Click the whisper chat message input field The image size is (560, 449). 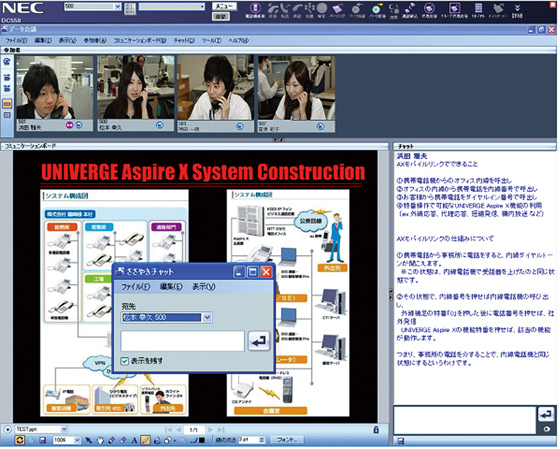tap(182, 340)
